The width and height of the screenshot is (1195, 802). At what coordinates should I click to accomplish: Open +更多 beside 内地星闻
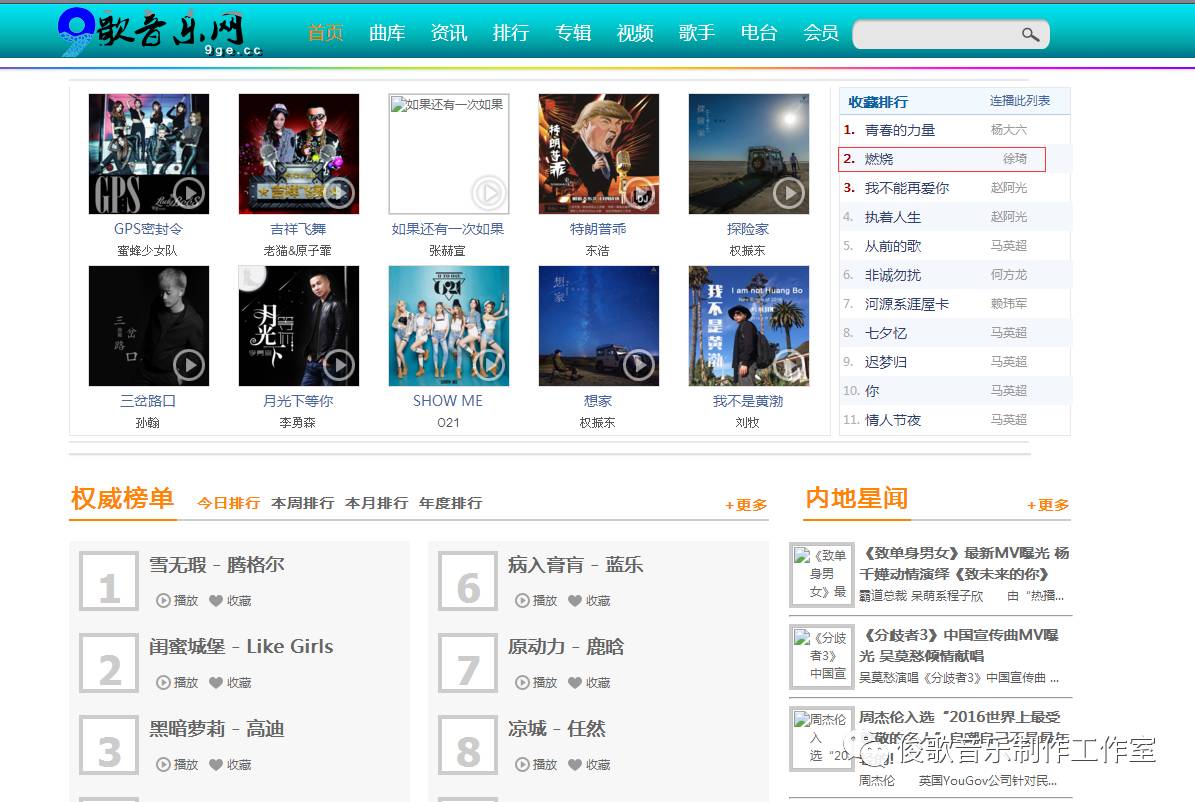(1048, 505)
